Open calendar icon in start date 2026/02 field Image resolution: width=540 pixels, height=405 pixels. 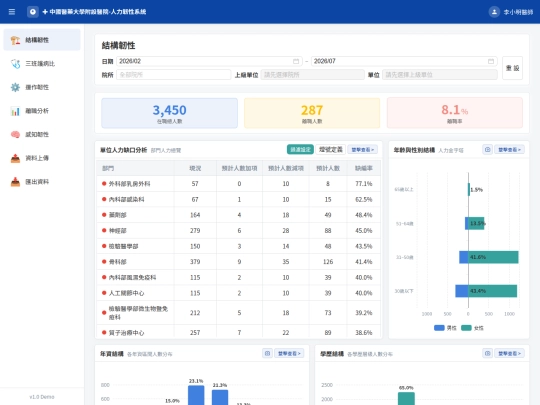(296, 61)
